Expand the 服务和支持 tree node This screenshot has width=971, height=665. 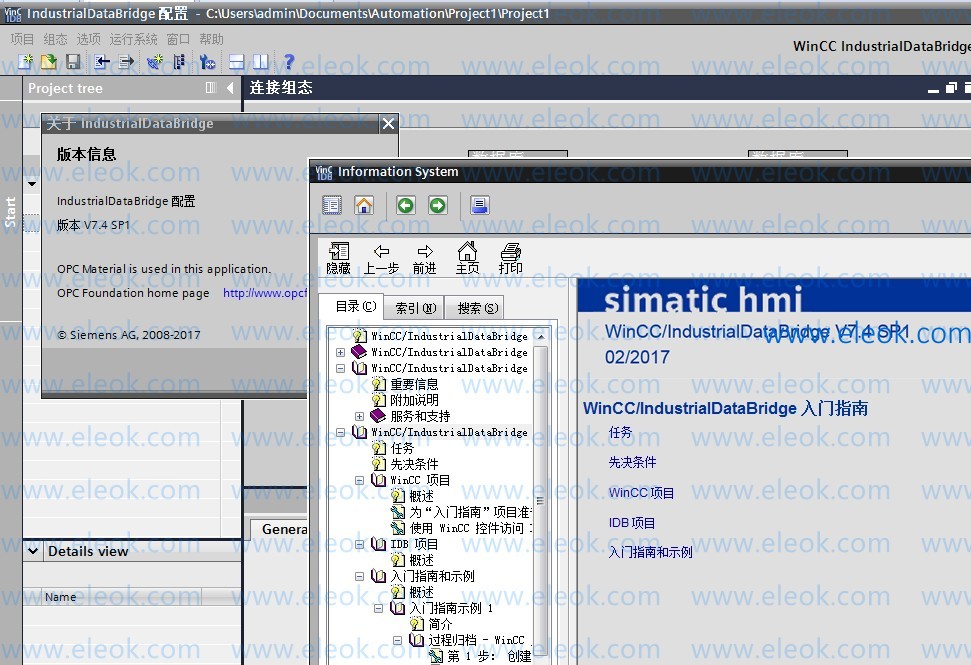pos(359,416)
